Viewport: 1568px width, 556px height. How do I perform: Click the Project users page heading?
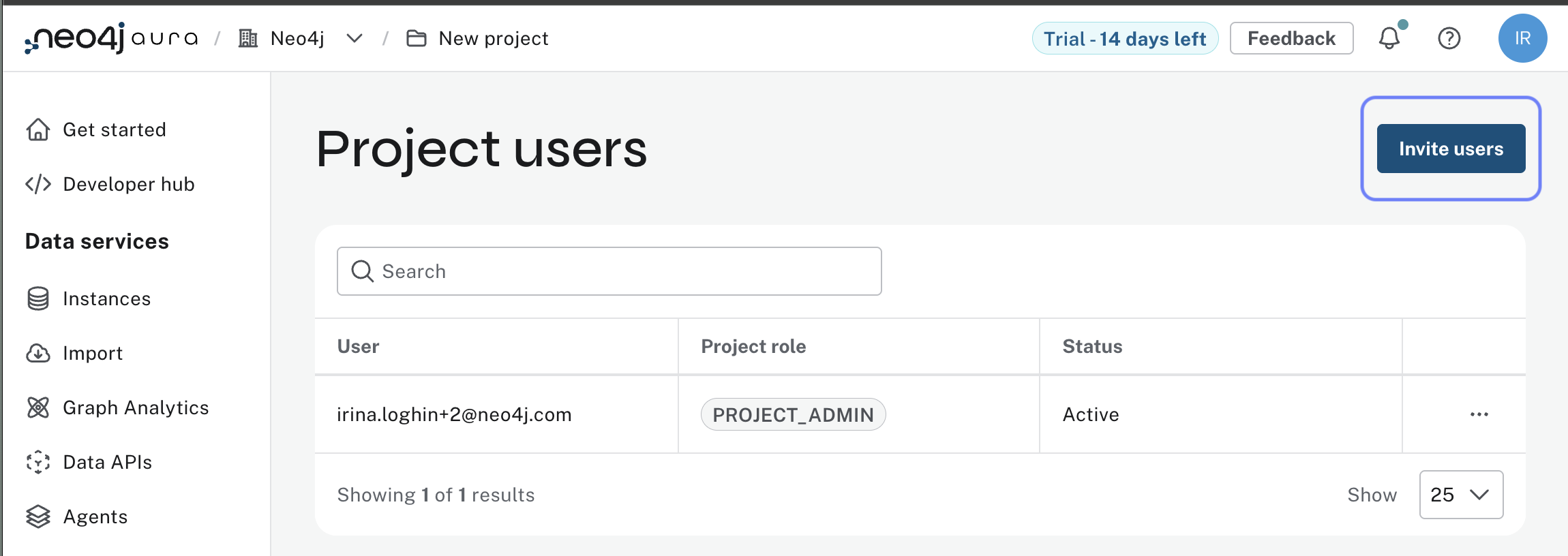[x=481, y=149]
